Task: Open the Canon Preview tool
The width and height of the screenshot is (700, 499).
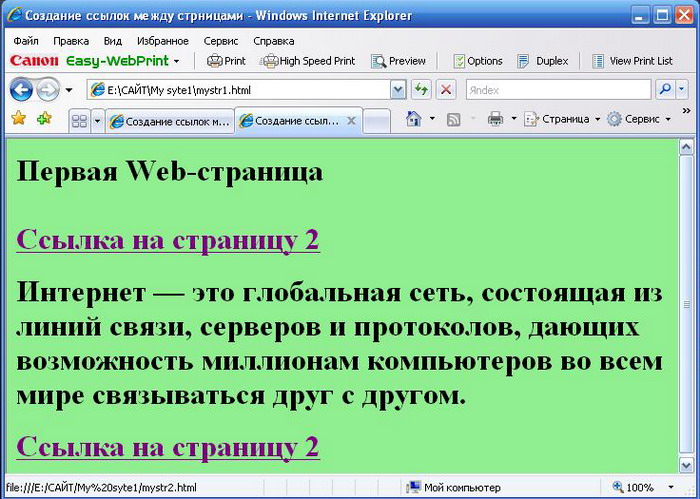Action: 399,61
